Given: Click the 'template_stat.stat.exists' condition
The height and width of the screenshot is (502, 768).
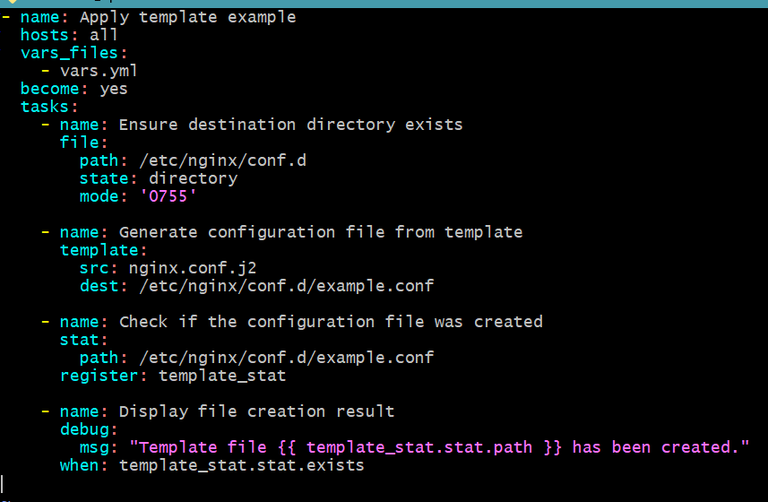Looking at the screenshot, I should [x=241, y=466].
